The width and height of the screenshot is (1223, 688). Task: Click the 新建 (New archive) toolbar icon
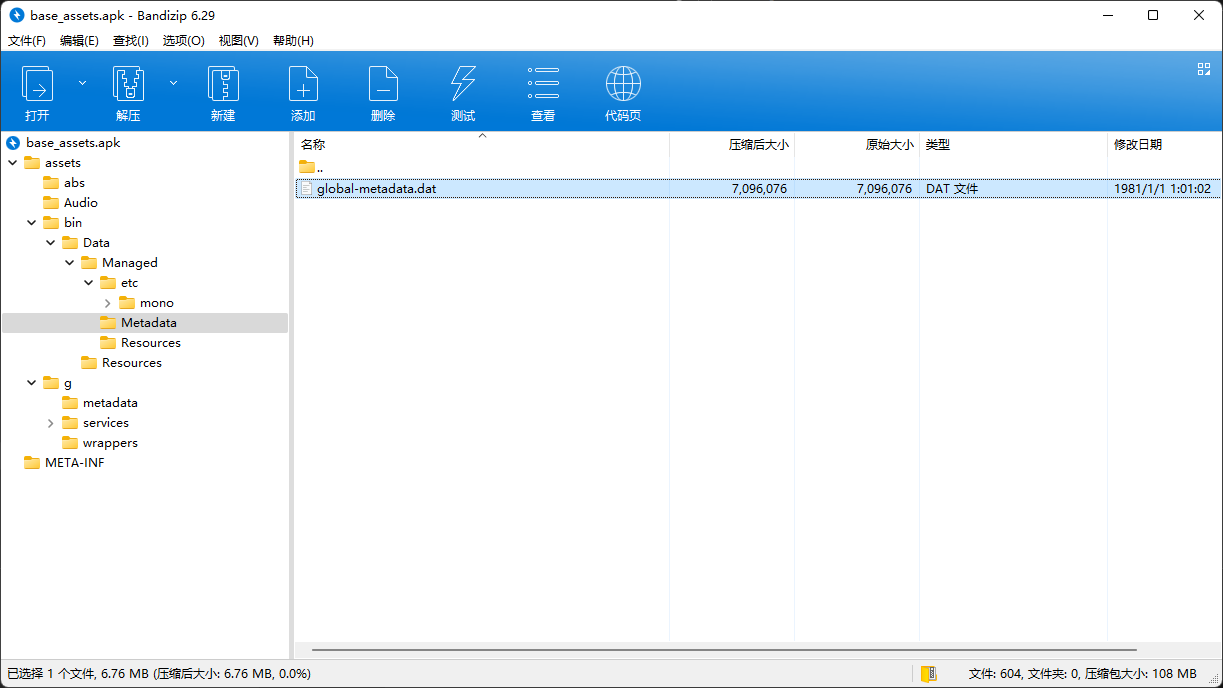pos(223,84)
